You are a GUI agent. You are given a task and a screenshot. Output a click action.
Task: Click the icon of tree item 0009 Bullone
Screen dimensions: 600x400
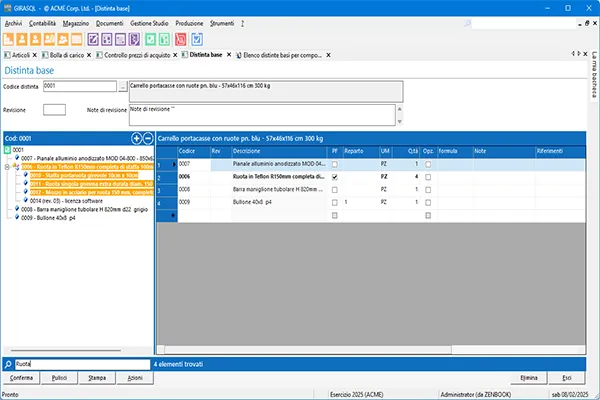(17, 217)
